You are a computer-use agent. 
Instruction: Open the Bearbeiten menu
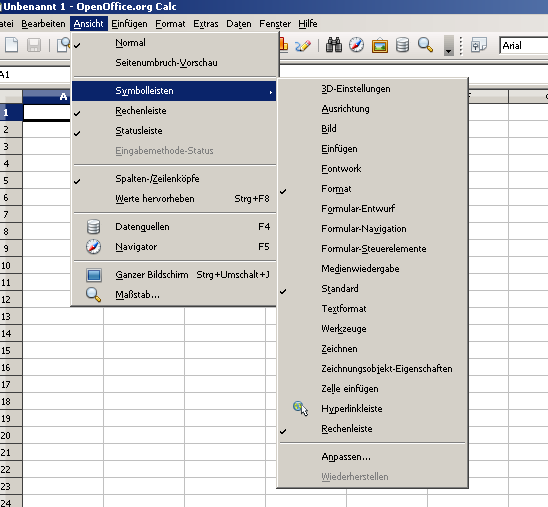pos(43,24)
